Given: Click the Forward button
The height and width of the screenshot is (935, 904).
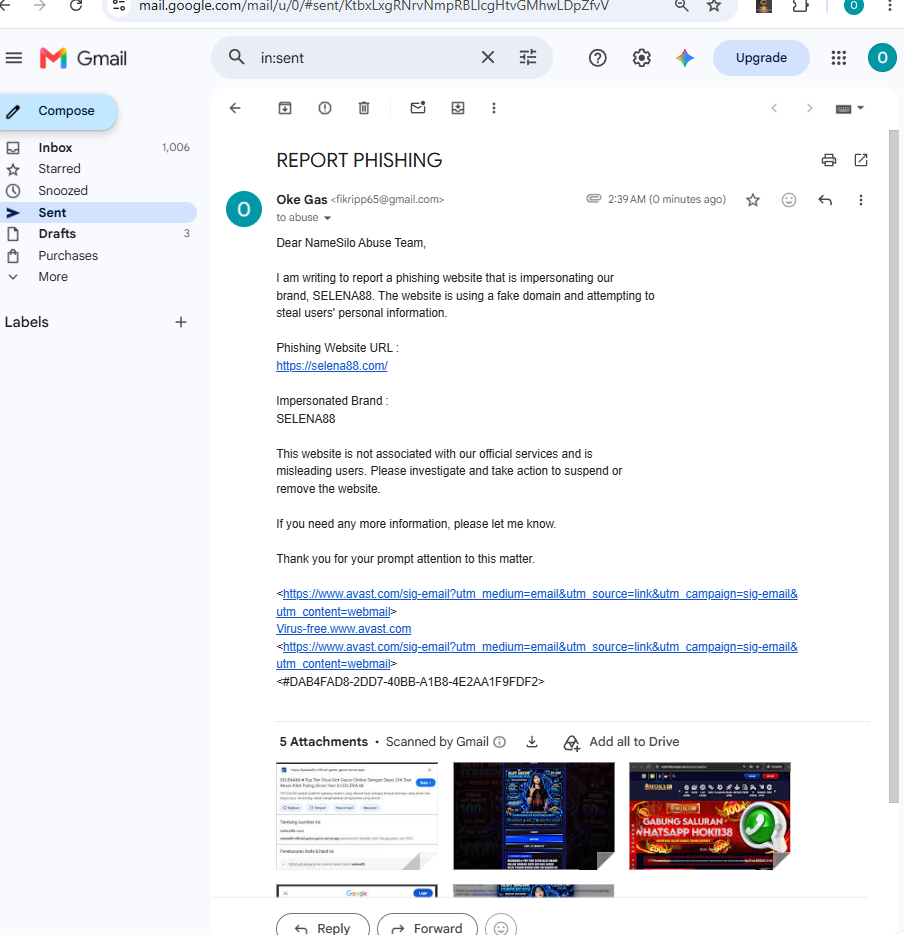Looking at the screenshot, I should pos(427,927).
